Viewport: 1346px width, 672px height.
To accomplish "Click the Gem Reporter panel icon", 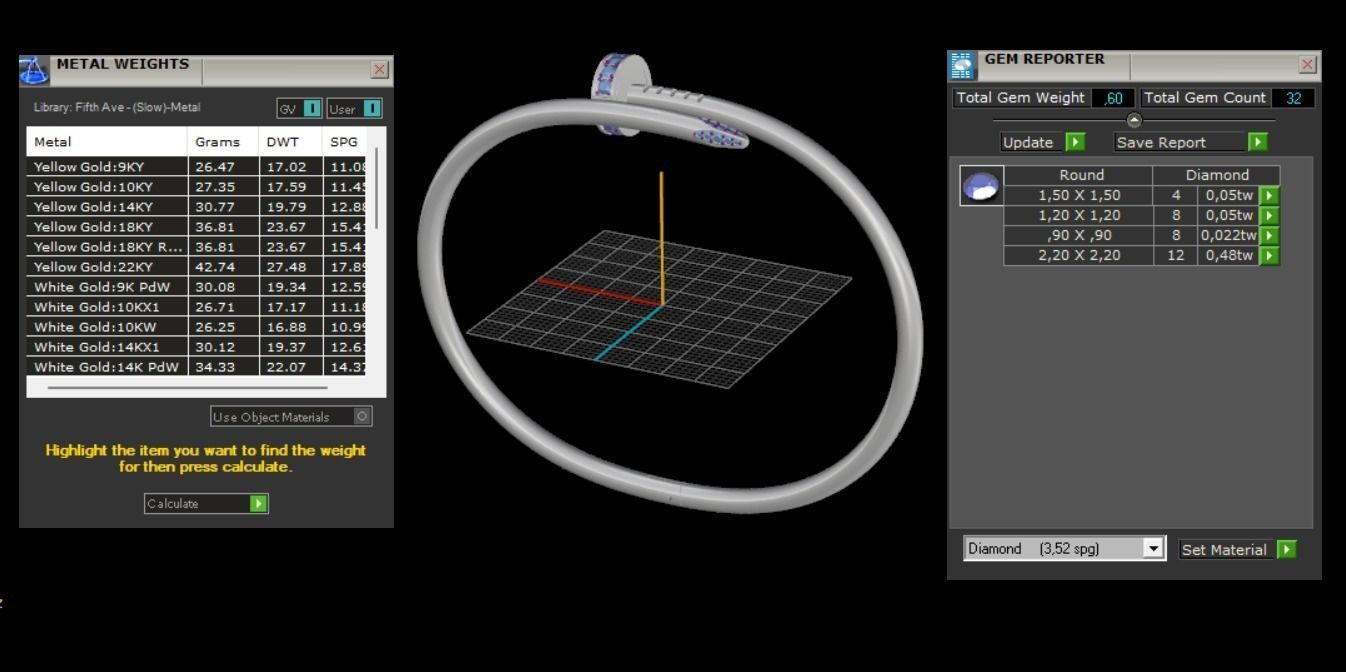I will (x=962, y=66).
